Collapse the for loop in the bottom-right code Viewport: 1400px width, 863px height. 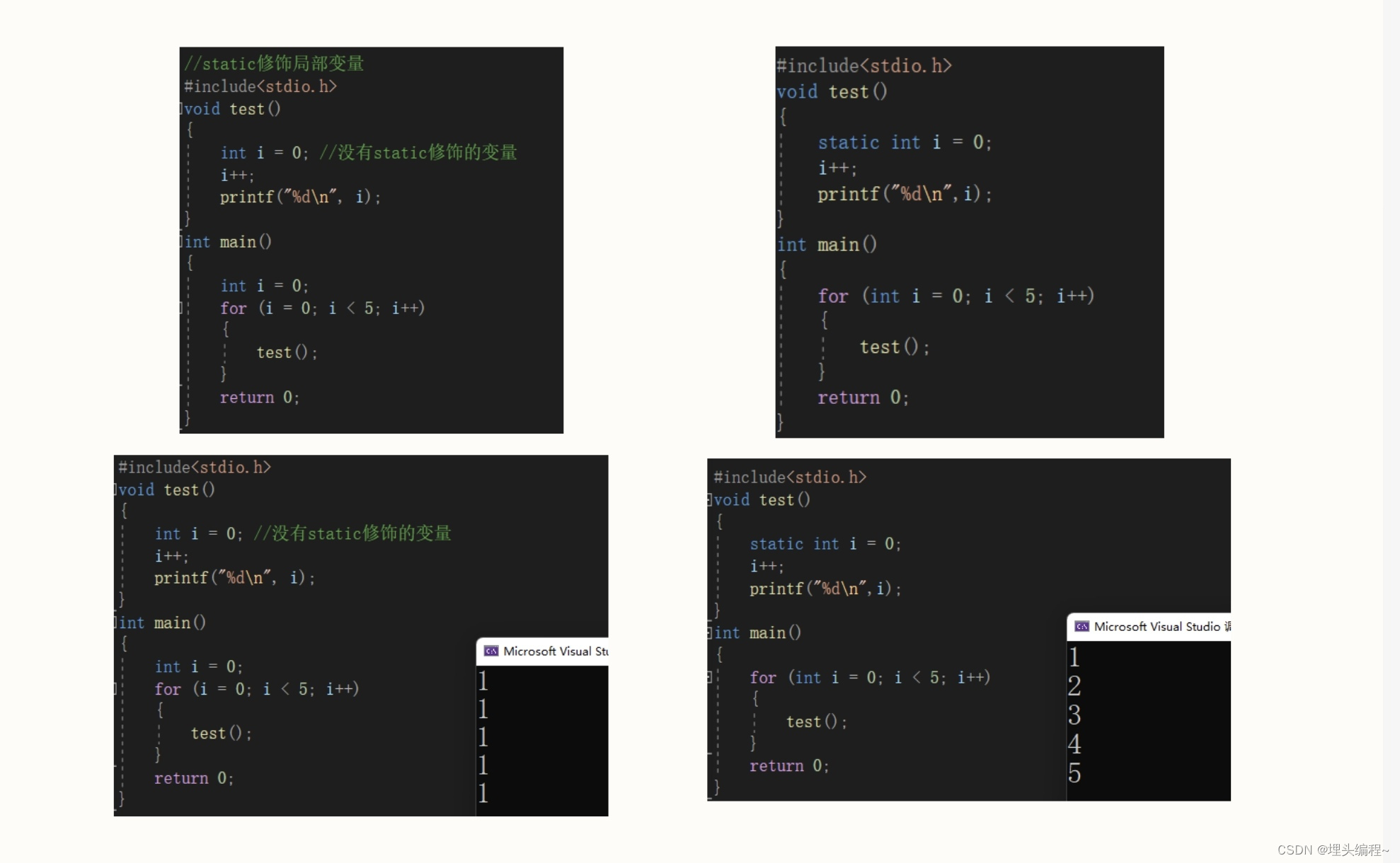(x=709, y=678)
